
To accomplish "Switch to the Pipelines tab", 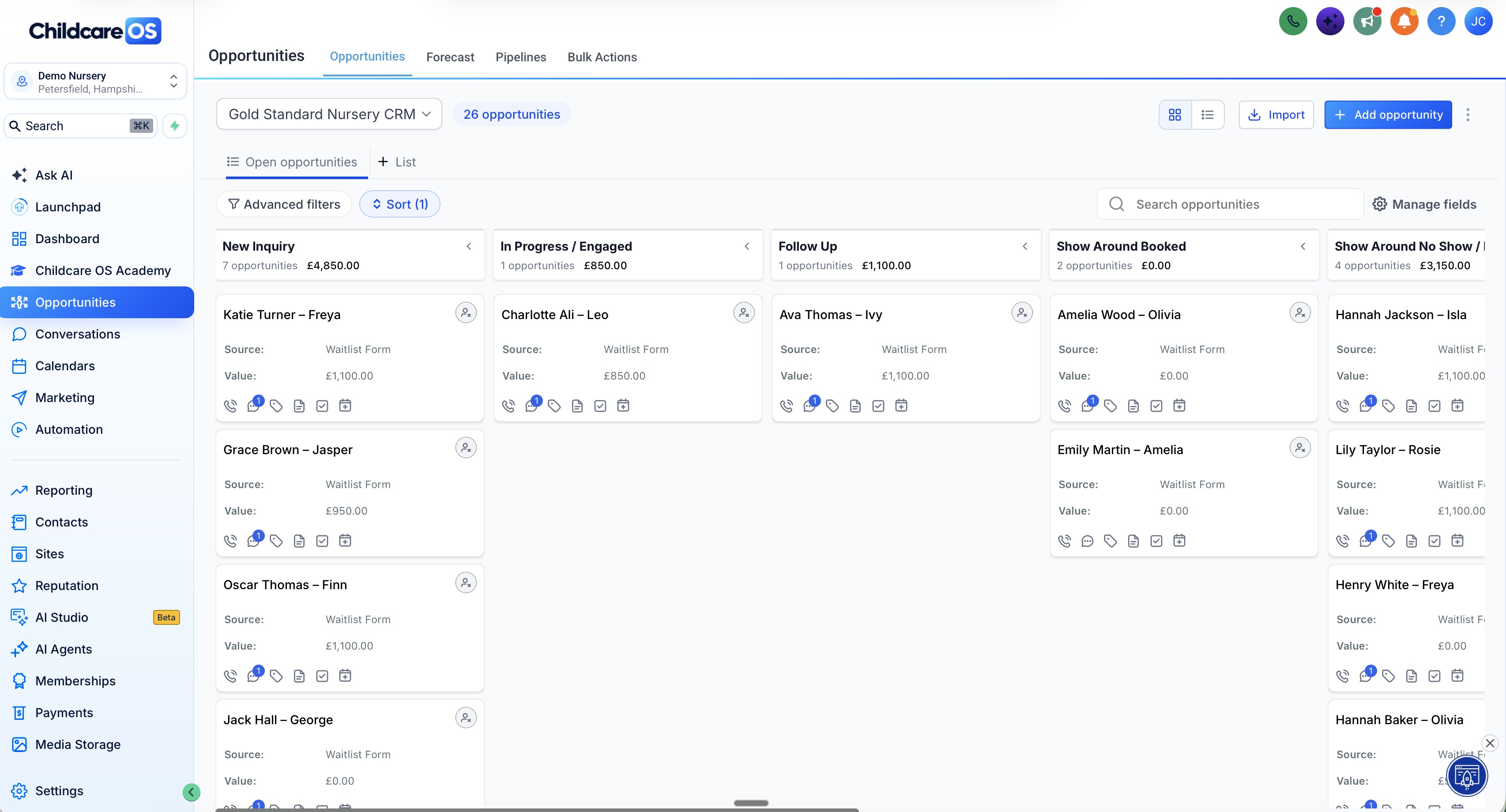I will tap(520, 56).
